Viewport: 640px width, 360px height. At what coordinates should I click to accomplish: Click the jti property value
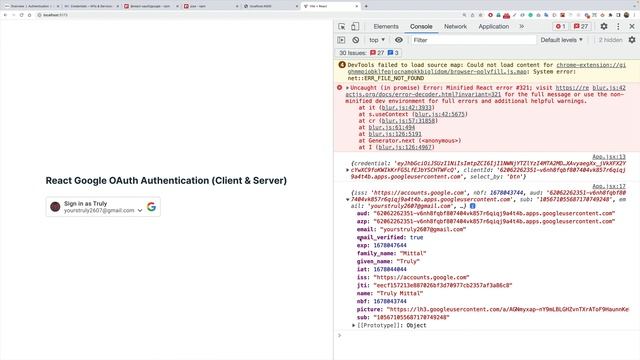click(x=442, y=285)
